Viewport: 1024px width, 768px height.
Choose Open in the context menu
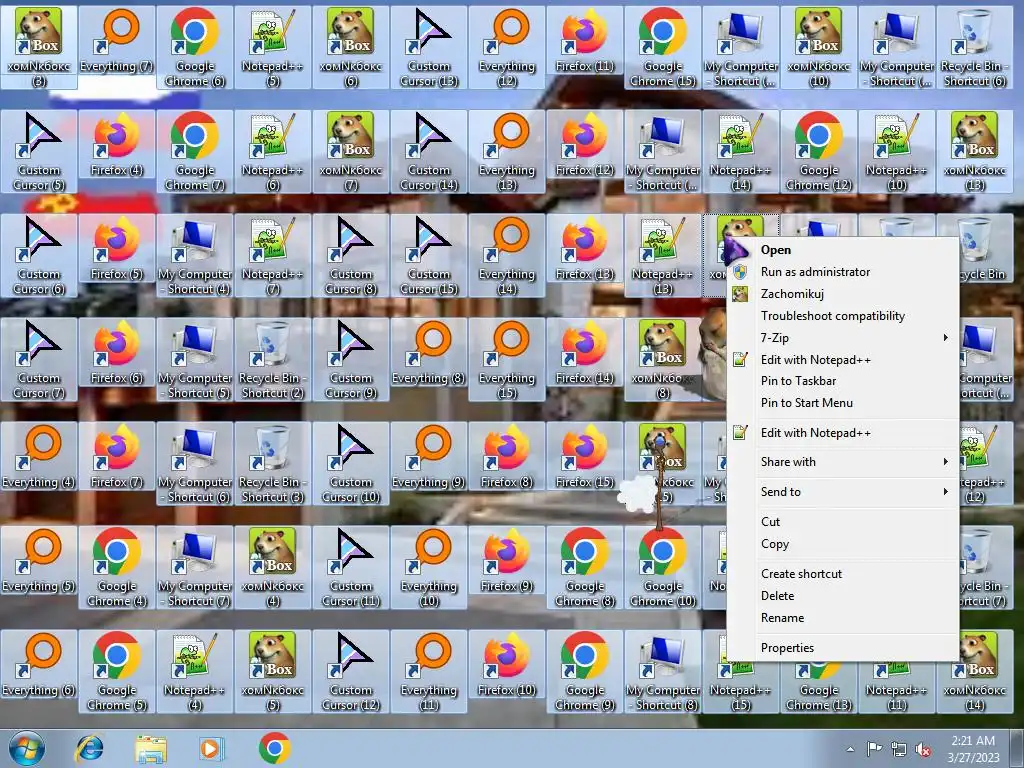pos(842,250)
